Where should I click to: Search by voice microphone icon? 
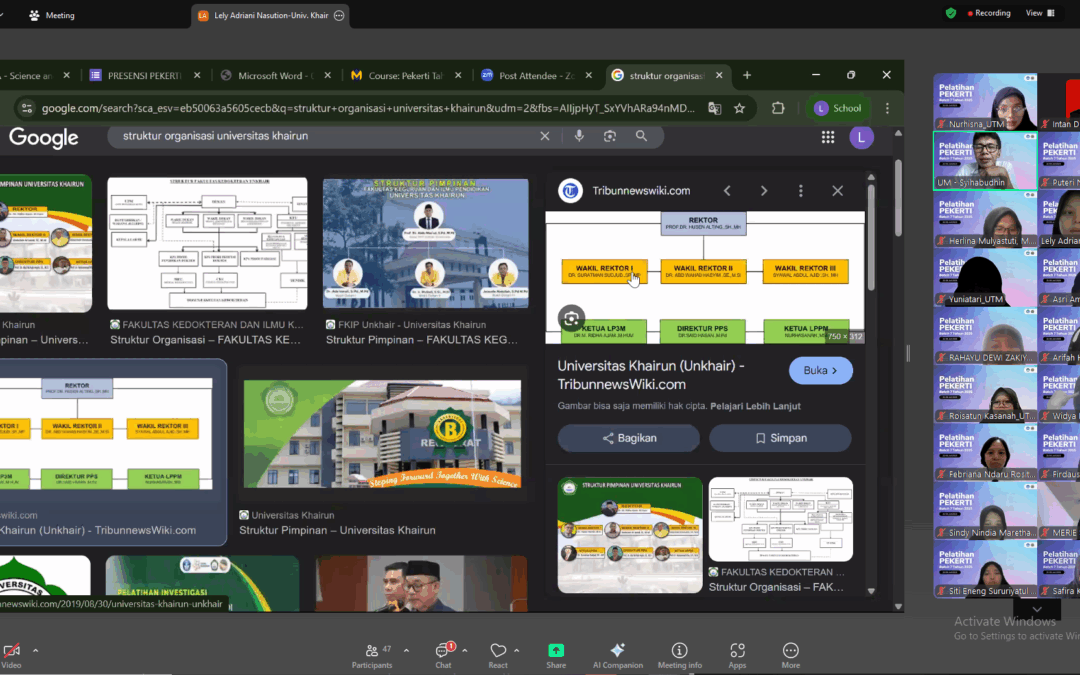tap(579, 136)
